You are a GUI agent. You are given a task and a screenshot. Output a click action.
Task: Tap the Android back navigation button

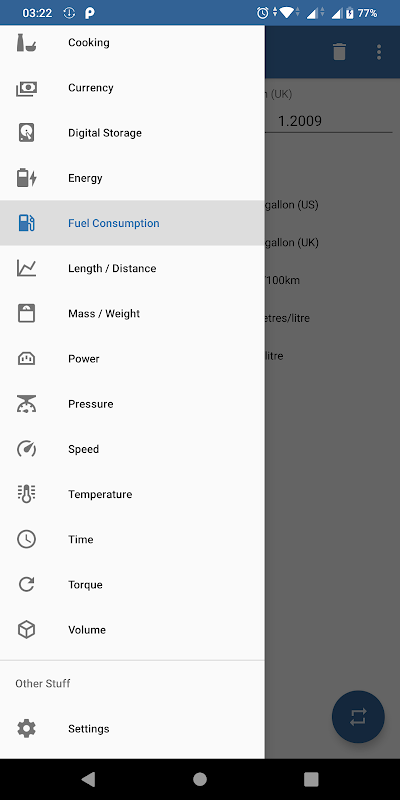click(88, 779)
